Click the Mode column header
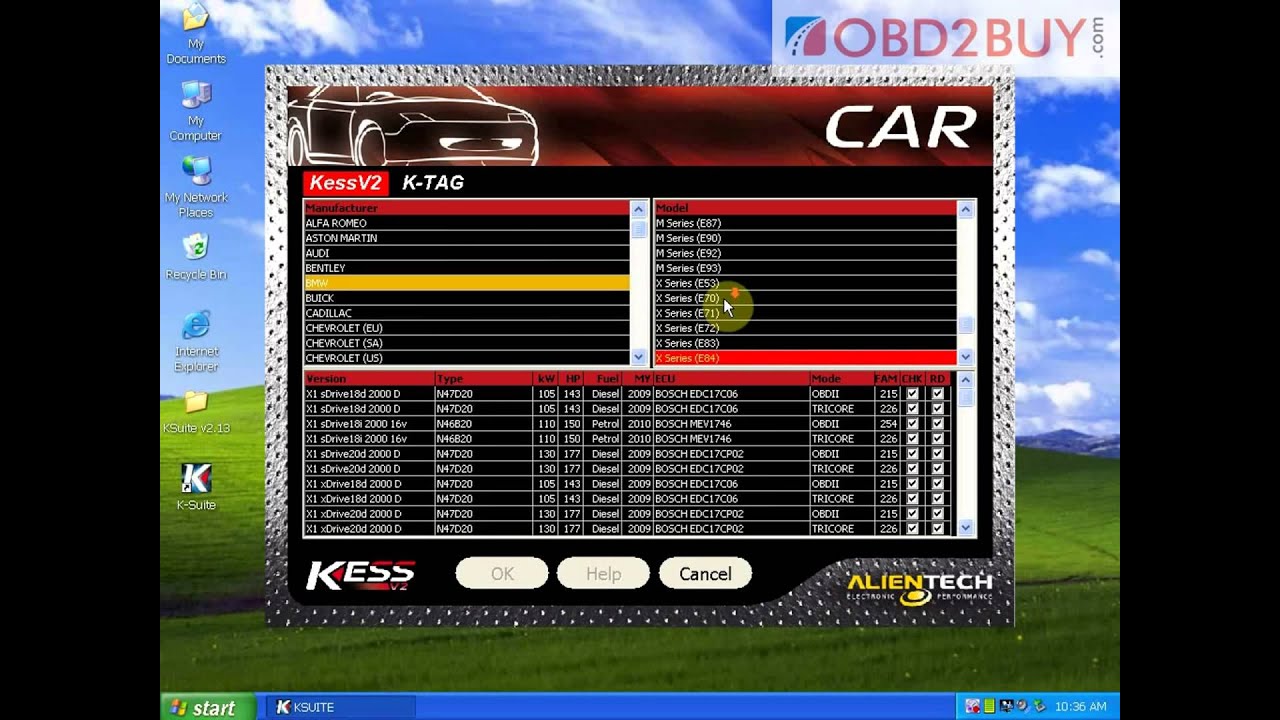This screenshot has width=1280, height=720. [841, 379]
